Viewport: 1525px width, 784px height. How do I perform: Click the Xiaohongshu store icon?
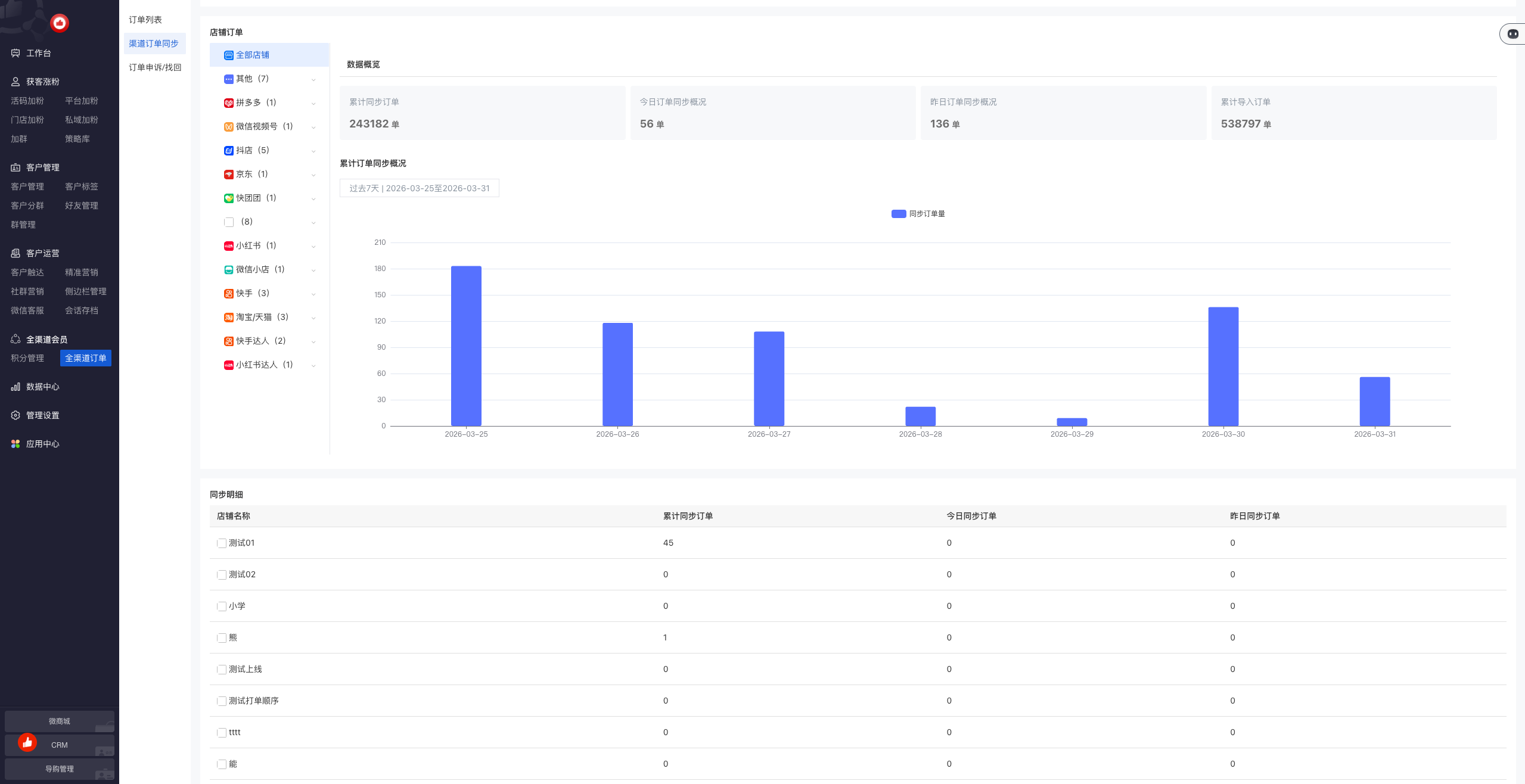(x=228, y=246)
